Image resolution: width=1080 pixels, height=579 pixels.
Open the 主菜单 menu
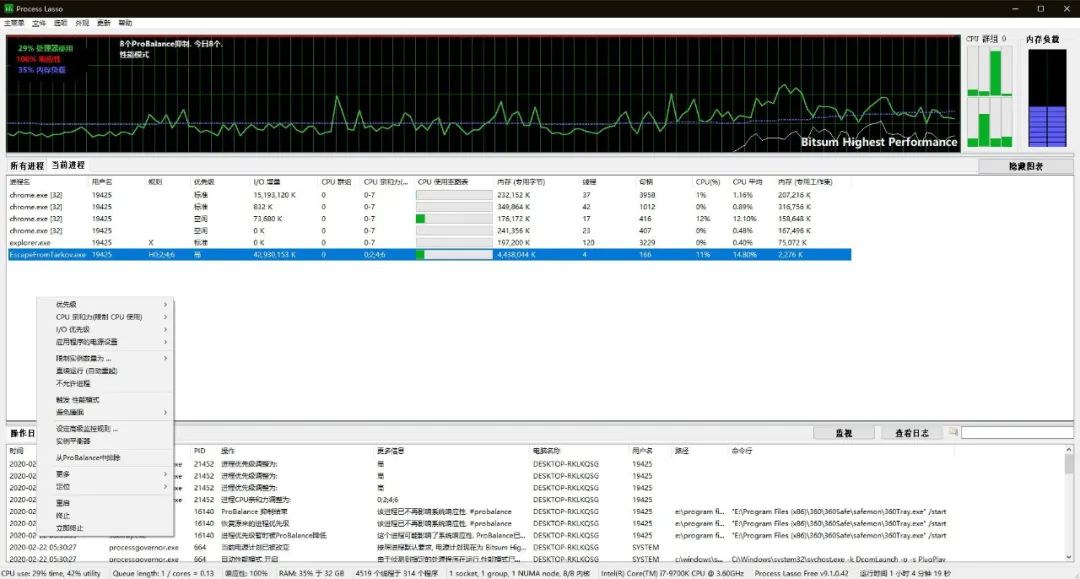pyautogui.click(x=14, y=23)
